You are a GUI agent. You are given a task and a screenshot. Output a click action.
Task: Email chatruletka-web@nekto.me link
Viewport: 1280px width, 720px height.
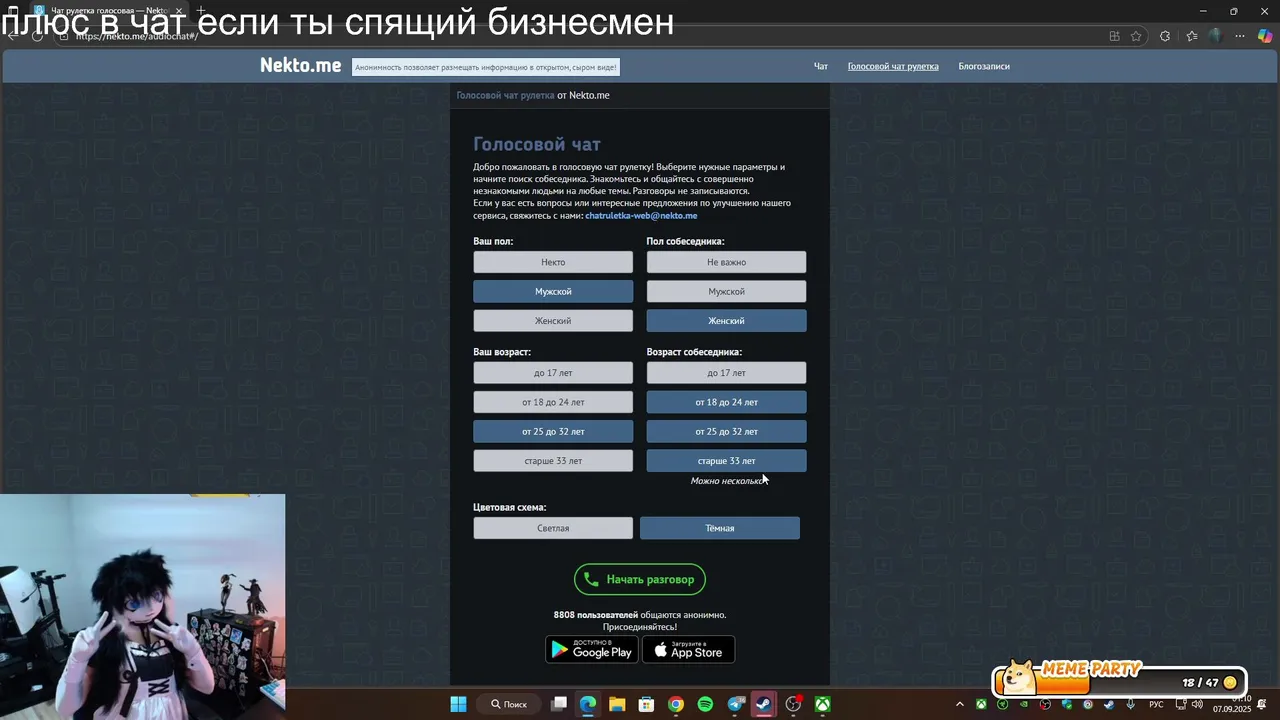(x=641, y=215)
